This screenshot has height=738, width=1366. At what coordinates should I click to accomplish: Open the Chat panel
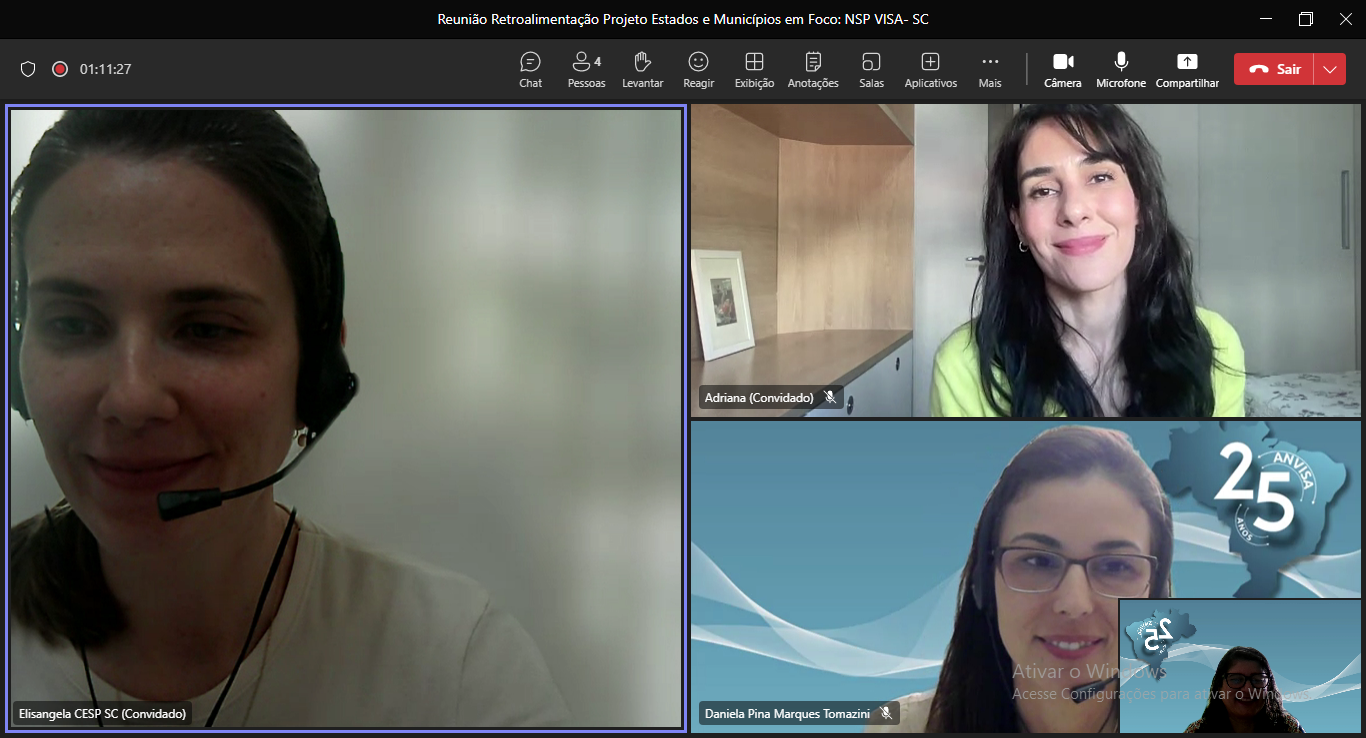(530, 69)
